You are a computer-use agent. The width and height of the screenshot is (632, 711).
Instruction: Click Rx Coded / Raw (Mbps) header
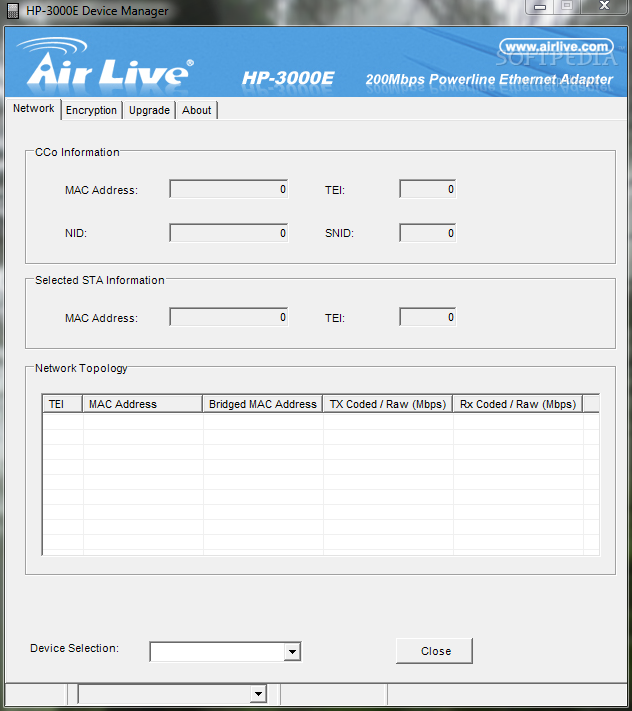coord(518,404)
